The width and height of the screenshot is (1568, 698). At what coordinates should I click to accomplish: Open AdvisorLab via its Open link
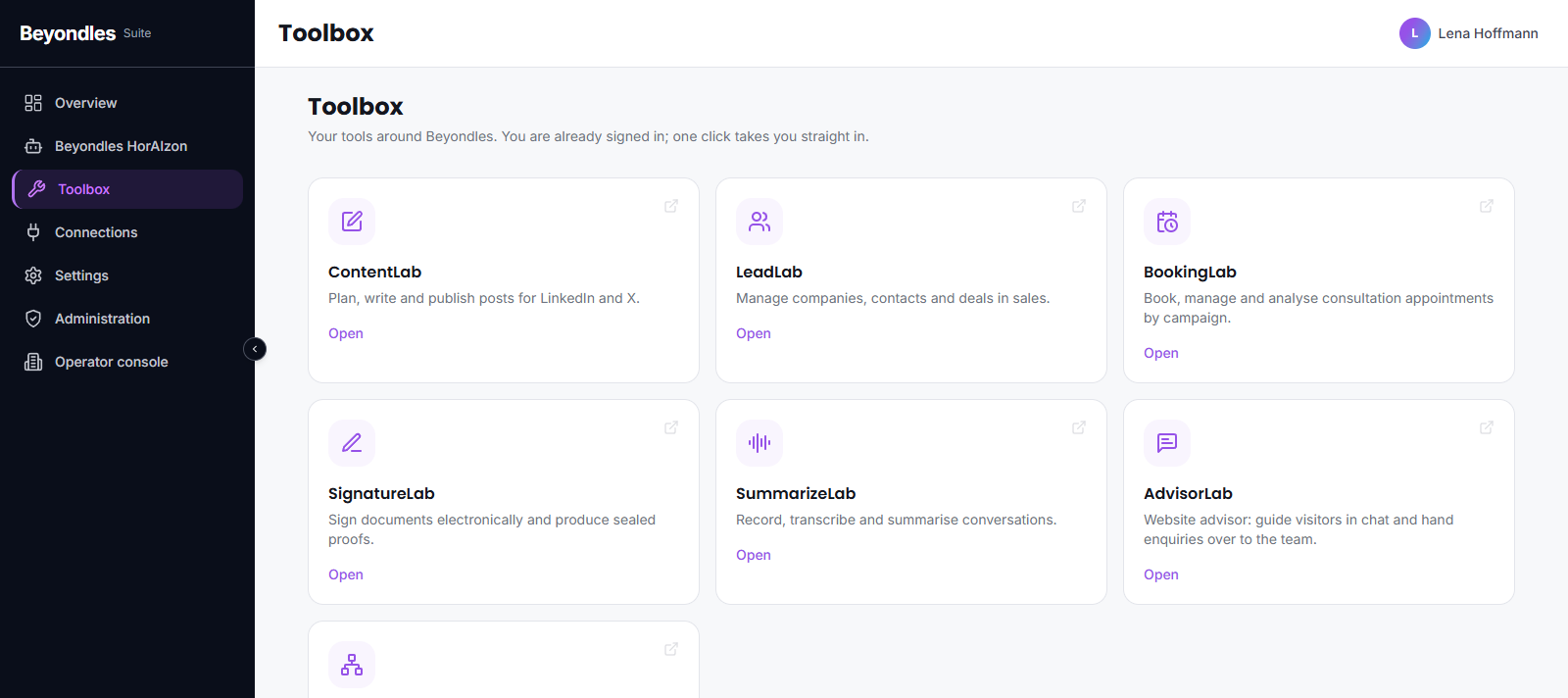1161,574
